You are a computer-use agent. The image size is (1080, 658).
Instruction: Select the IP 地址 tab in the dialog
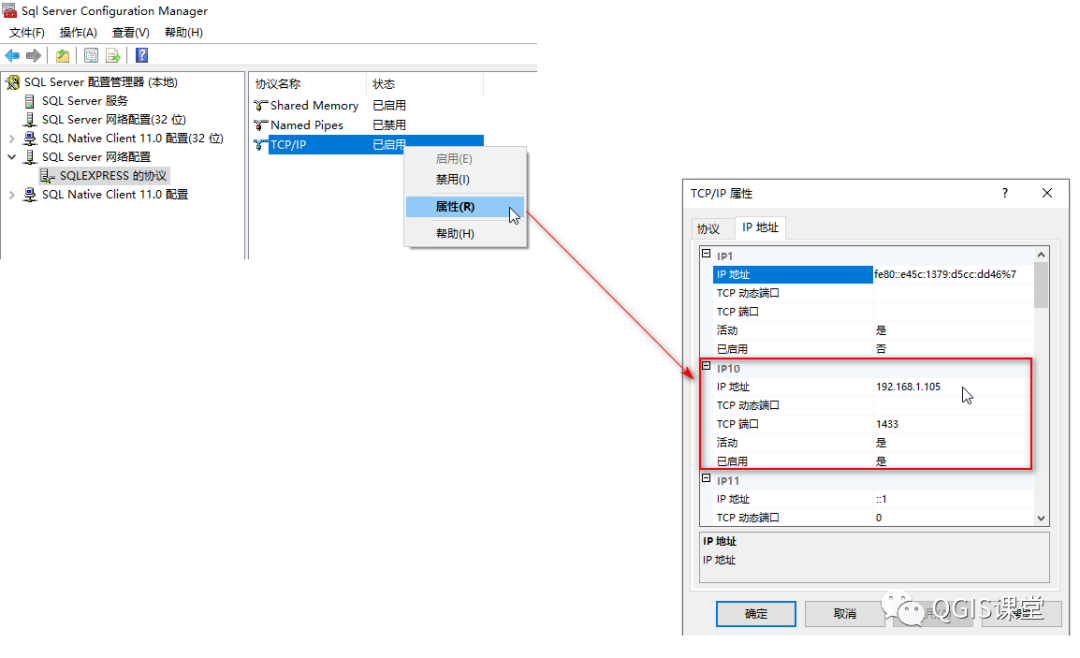[760, 227]
